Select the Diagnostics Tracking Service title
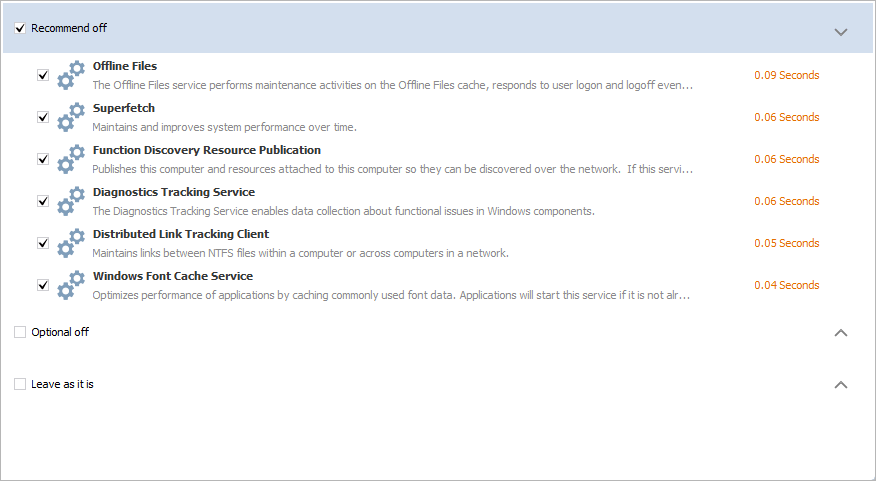This screenshot has height=481, width=876. click(x=174, y=192)
